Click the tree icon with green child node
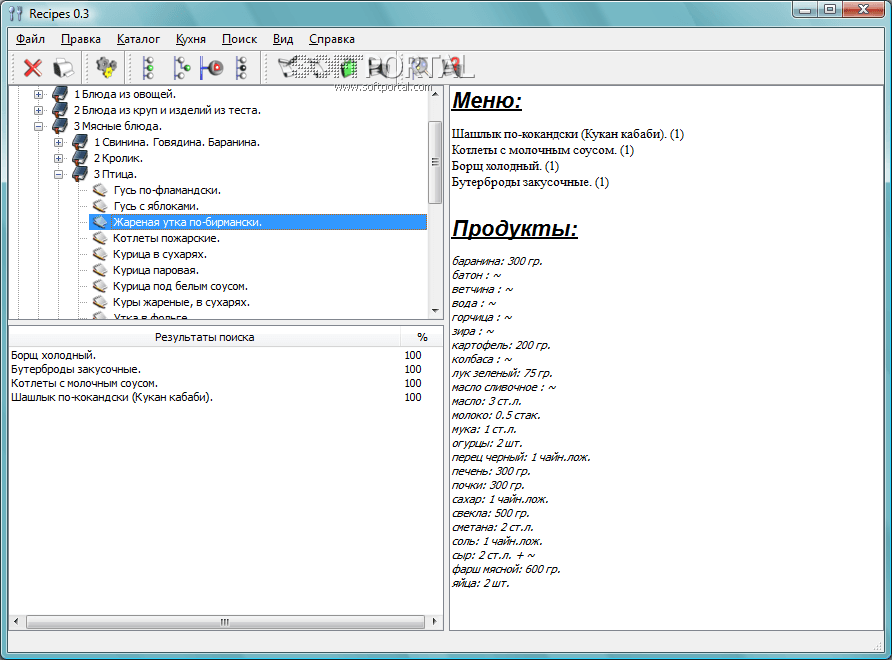This screenshot has width=892, height=660. 181,68
